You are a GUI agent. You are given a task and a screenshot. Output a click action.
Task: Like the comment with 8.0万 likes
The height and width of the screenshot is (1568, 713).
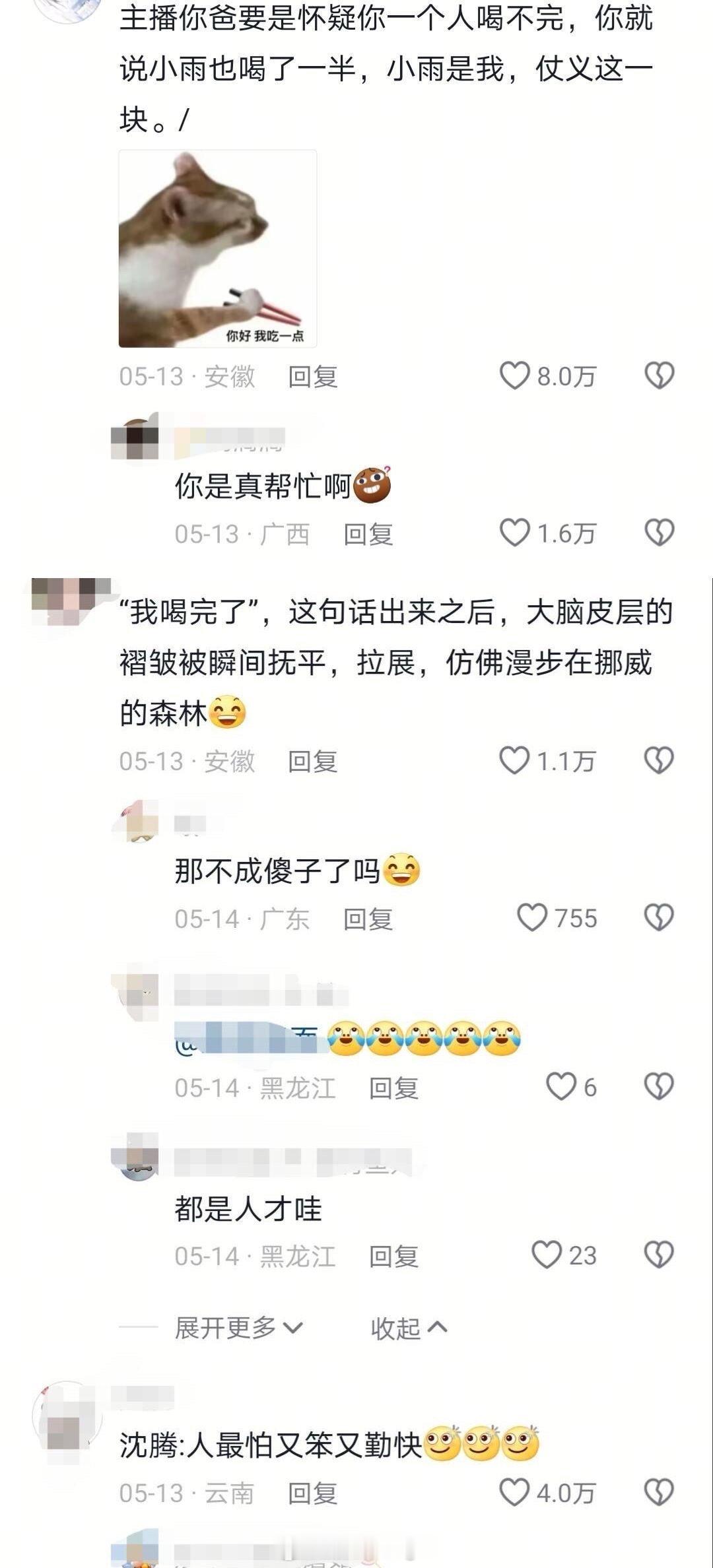click(515, 376)
